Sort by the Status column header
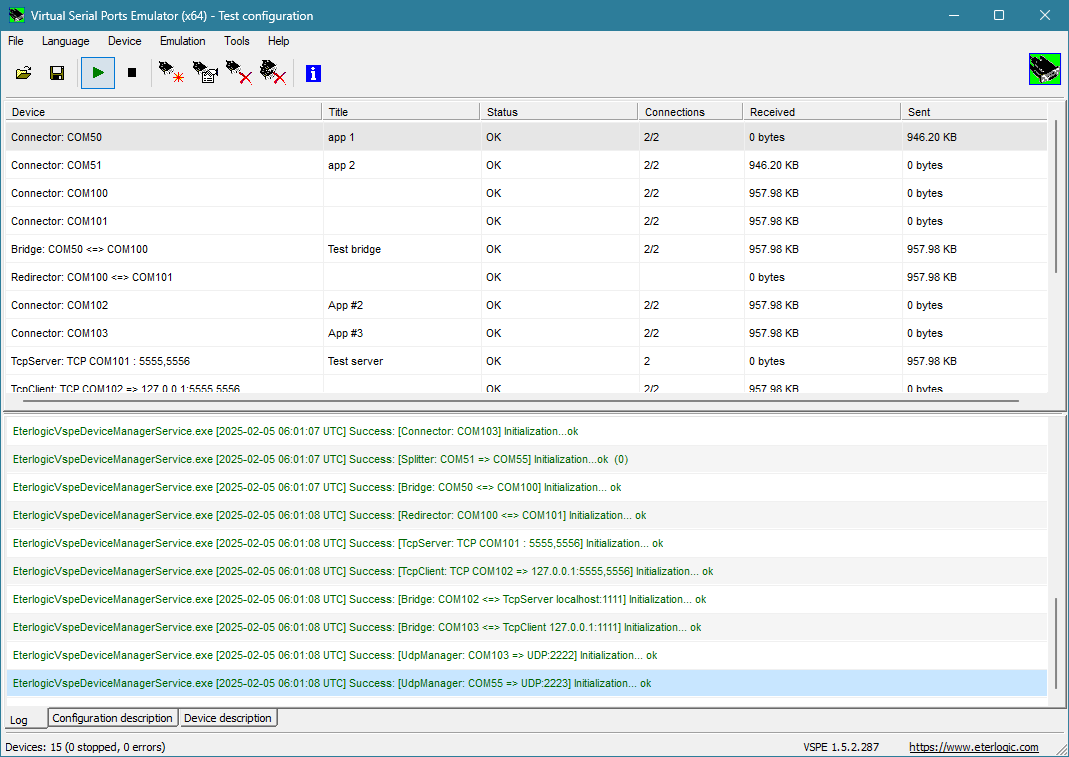The width and height of the screenshot is (1069, 757). click(559, 112)
